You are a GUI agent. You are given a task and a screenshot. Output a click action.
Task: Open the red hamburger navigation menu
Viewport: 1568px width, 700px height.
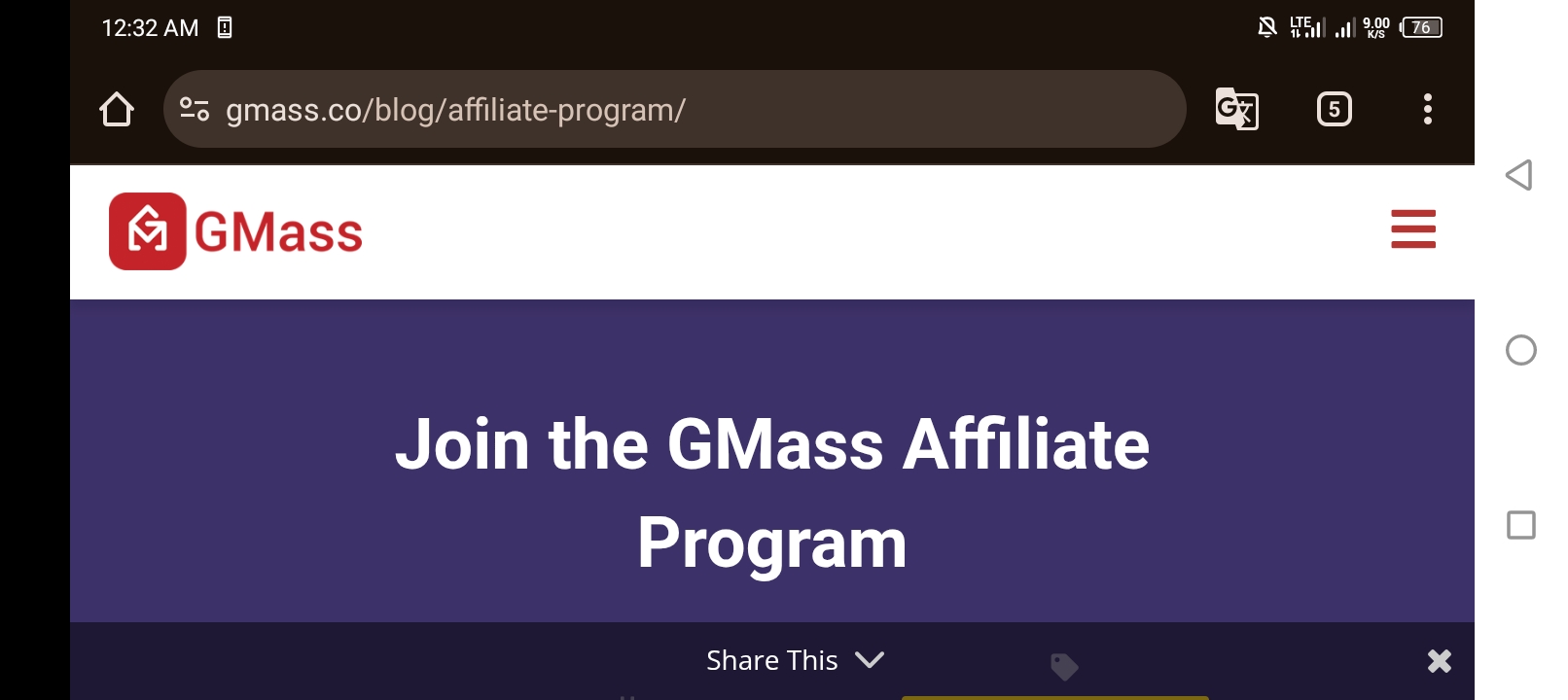[x=1412, y=229]
